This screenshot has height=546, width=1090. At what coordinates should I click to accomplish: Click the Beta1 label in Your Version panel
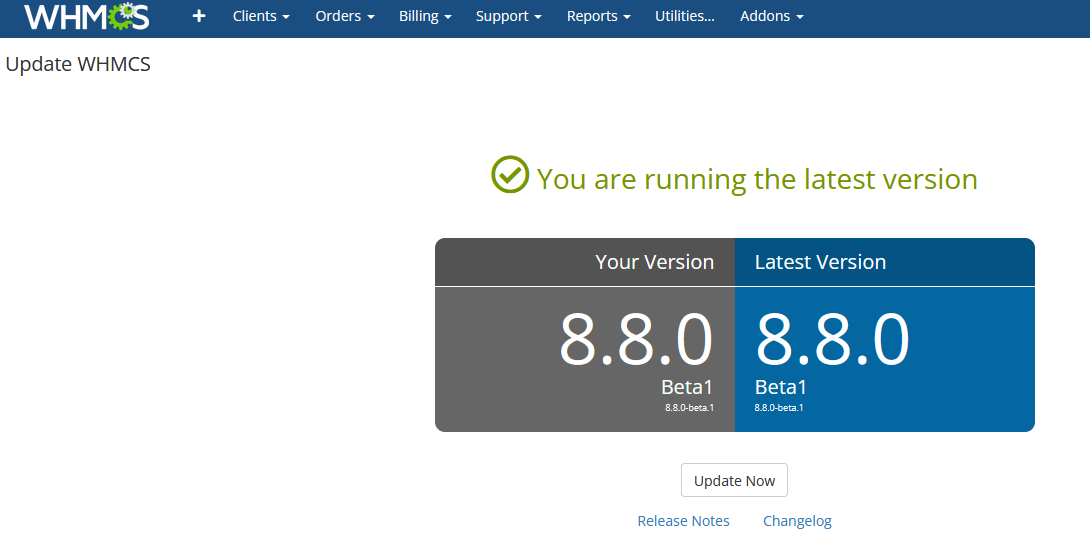[x=687, y=387]
